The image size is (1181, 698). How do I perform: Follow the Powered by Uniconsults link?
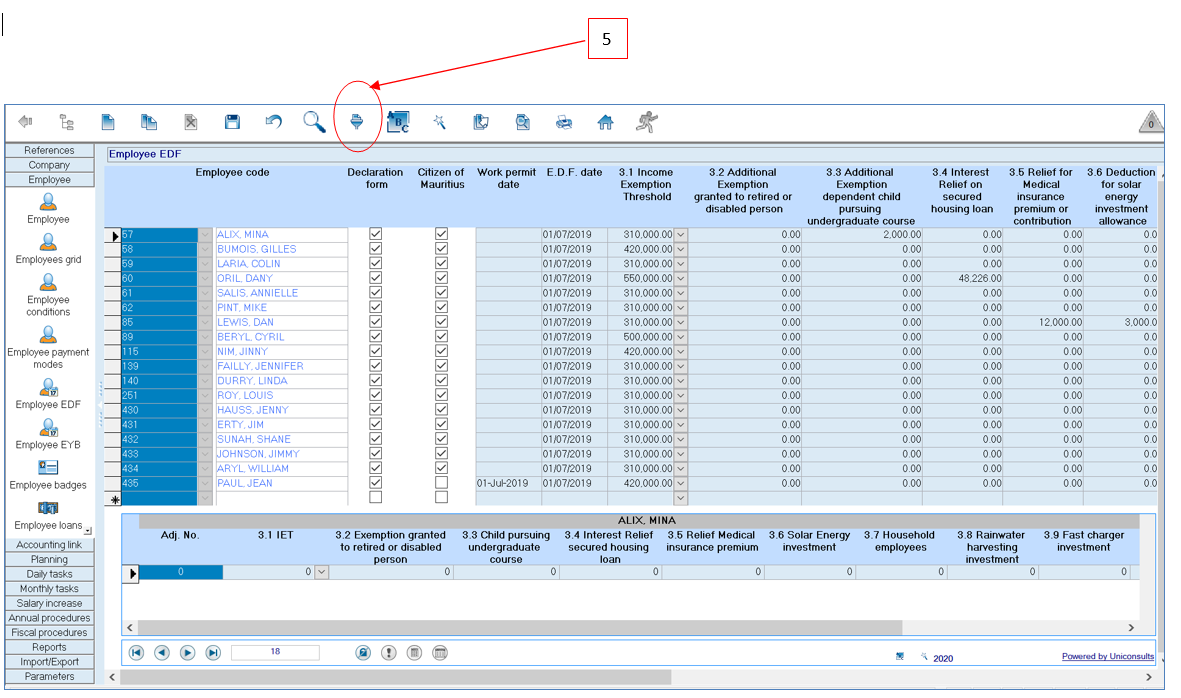(x=1108, y=657)
